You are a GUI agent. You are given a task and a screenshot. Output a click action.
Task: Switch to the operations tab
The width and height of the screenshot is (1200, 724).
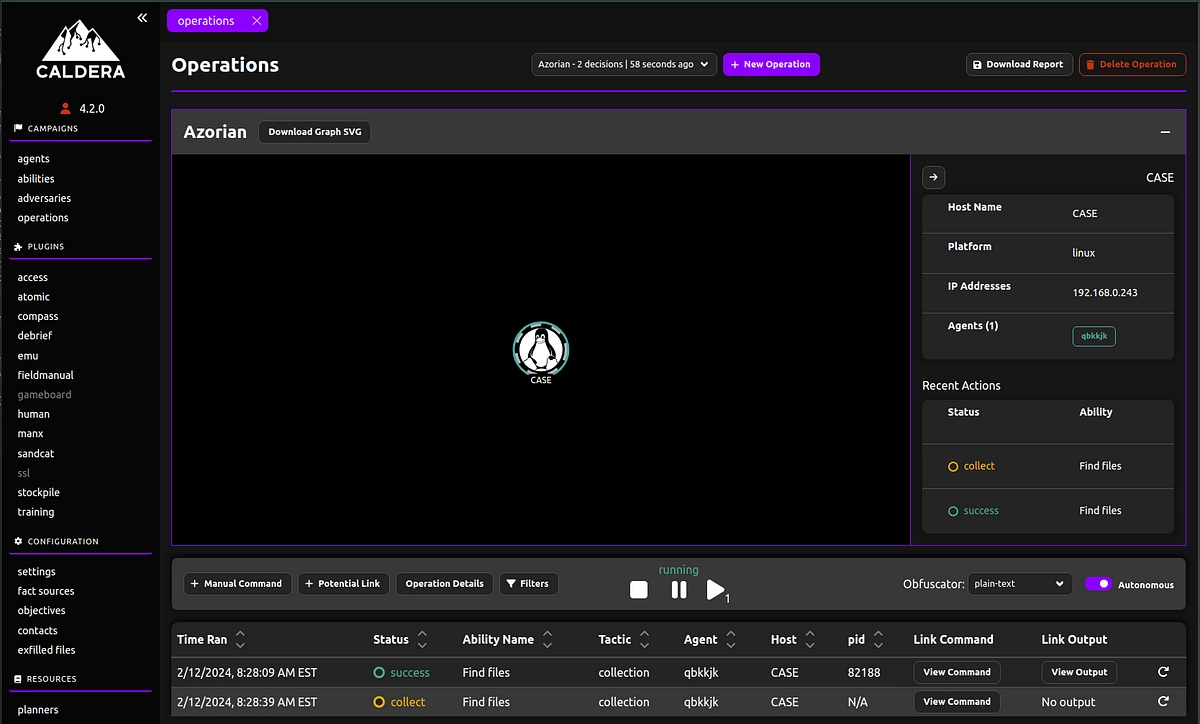coord(206,21)
